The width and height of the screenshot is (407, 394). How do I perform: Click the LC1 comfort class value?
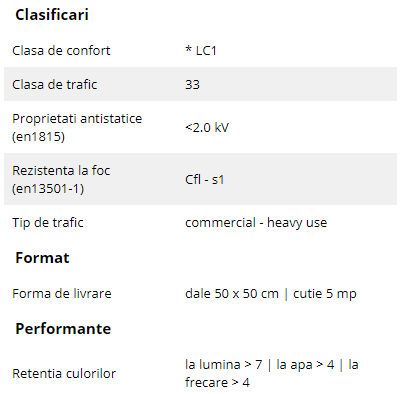pos(201,51)
